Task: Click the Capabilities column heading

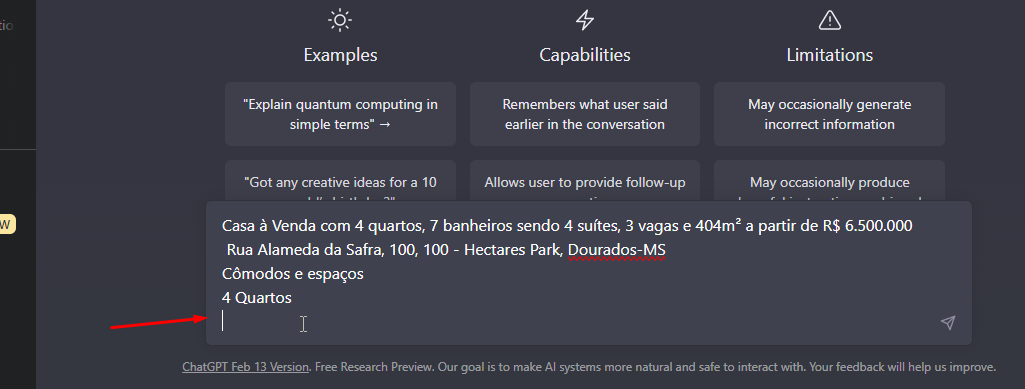Action: tap(584, 55)
